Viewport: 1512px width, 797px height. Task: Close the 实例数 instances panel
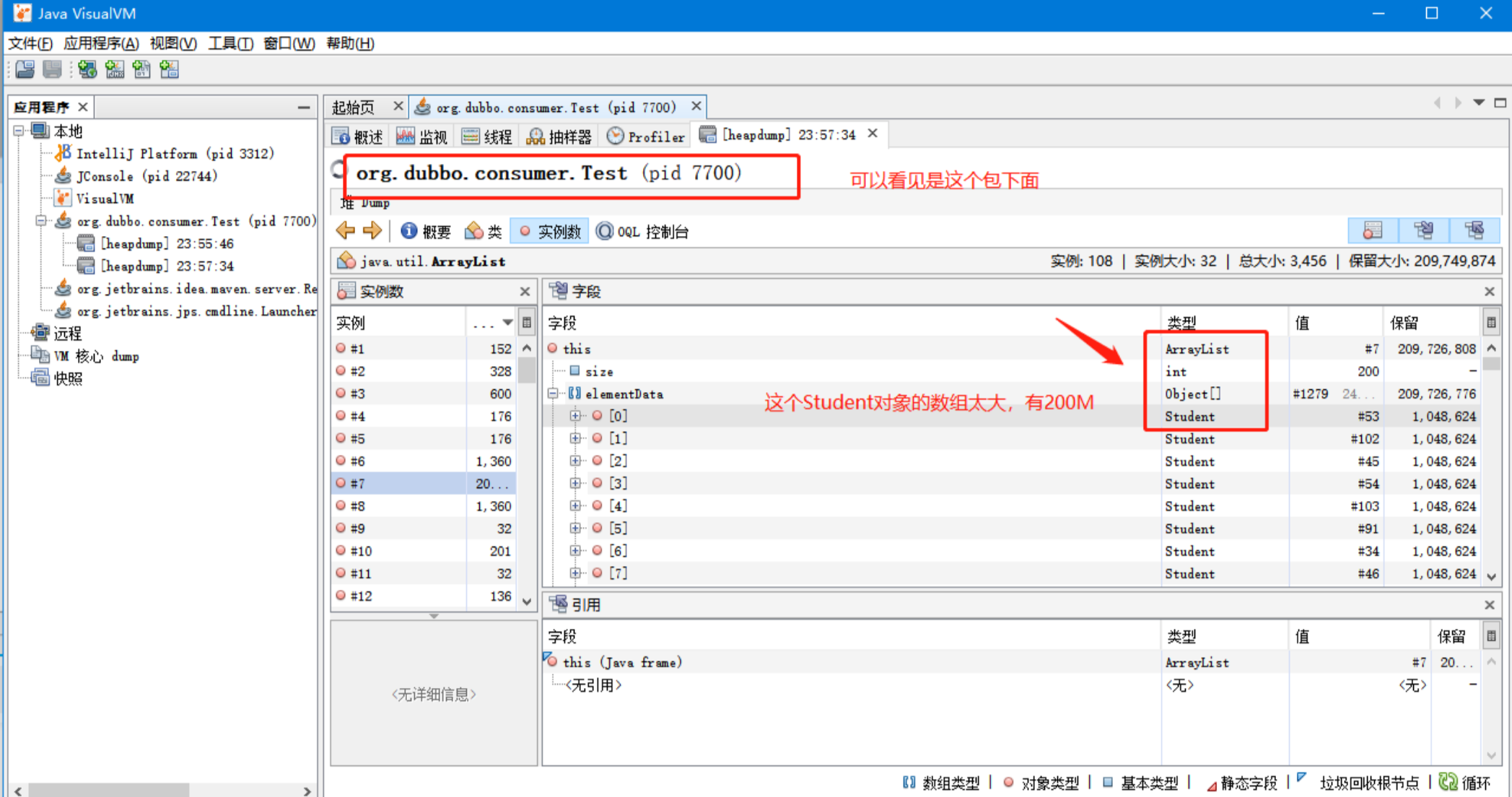tap(525, 292)
